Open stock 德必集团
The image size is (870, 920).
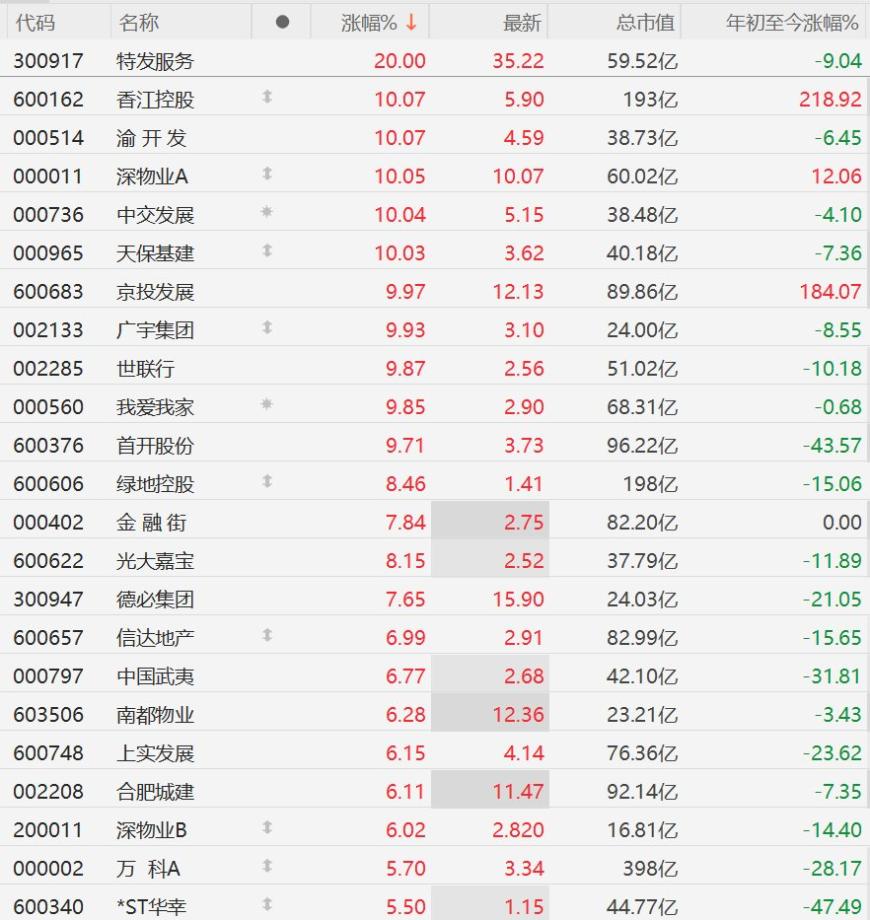coord(155,599)
